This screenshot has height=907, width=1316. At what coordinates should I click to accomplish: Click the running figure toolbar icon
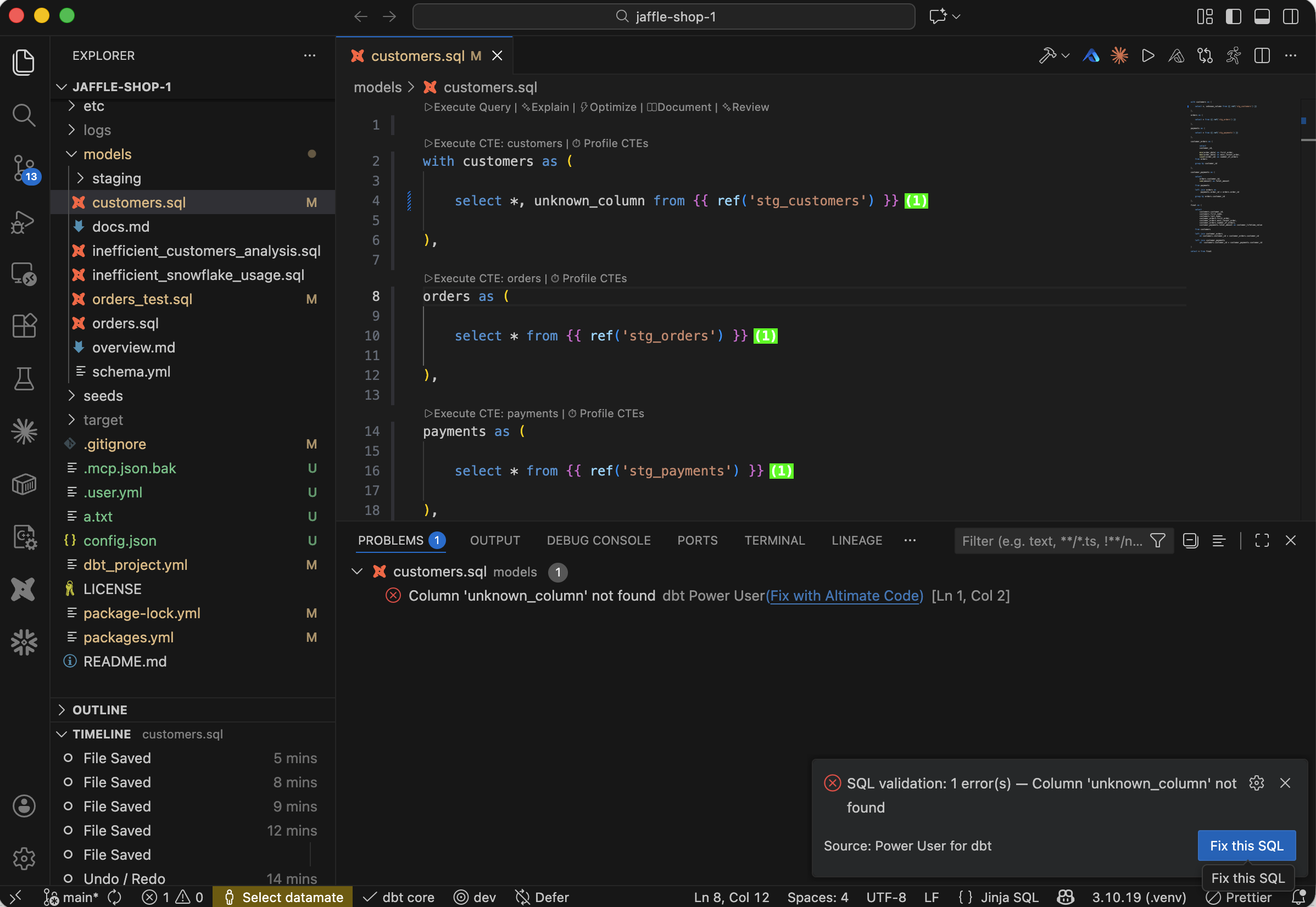1233,55
